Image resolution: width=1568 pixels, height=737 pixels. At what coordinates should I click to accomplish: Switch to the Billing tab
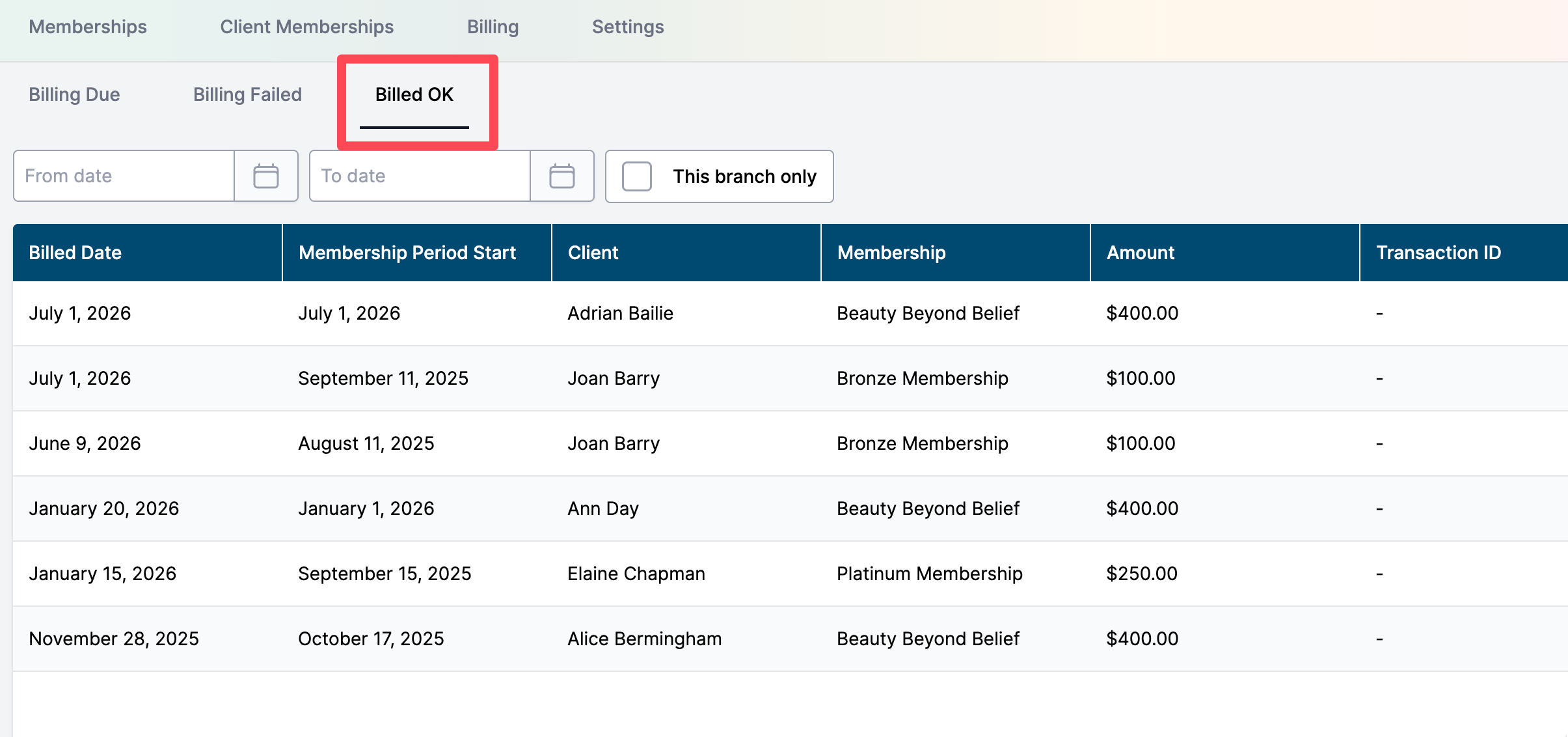click(493, 27)
